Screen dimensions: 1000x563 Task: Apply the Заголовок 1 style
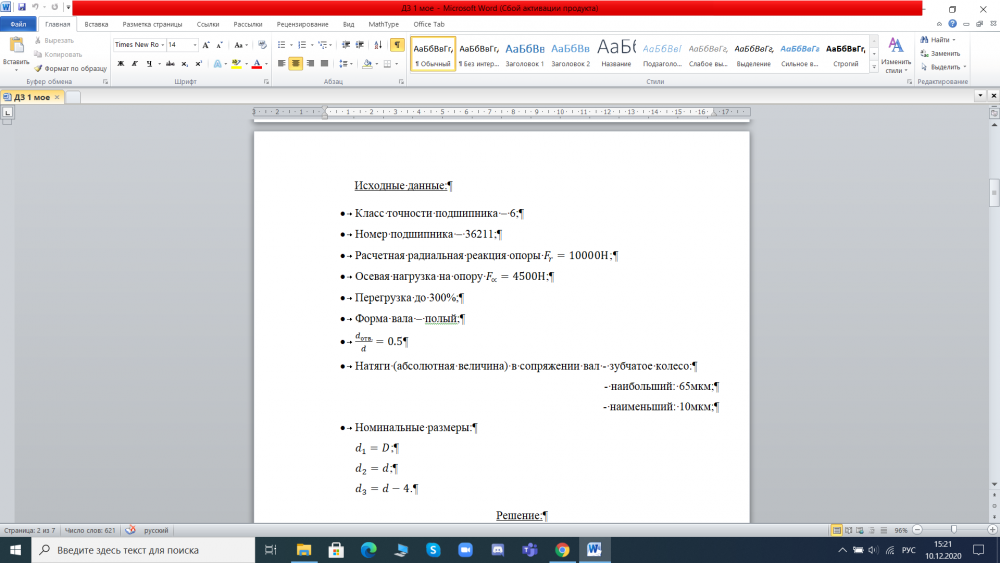[525, 53]
